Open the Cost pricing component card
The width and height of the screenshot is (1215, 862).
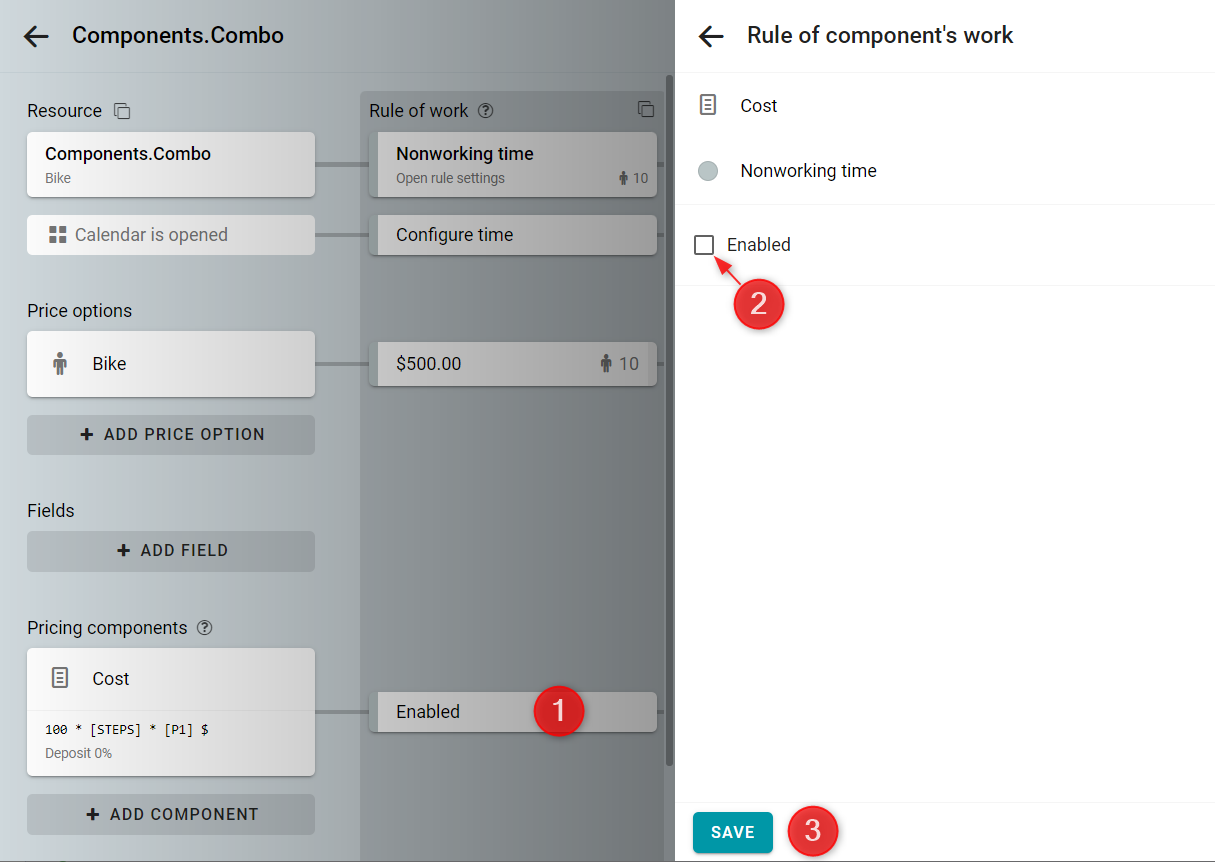coord(171,712)
